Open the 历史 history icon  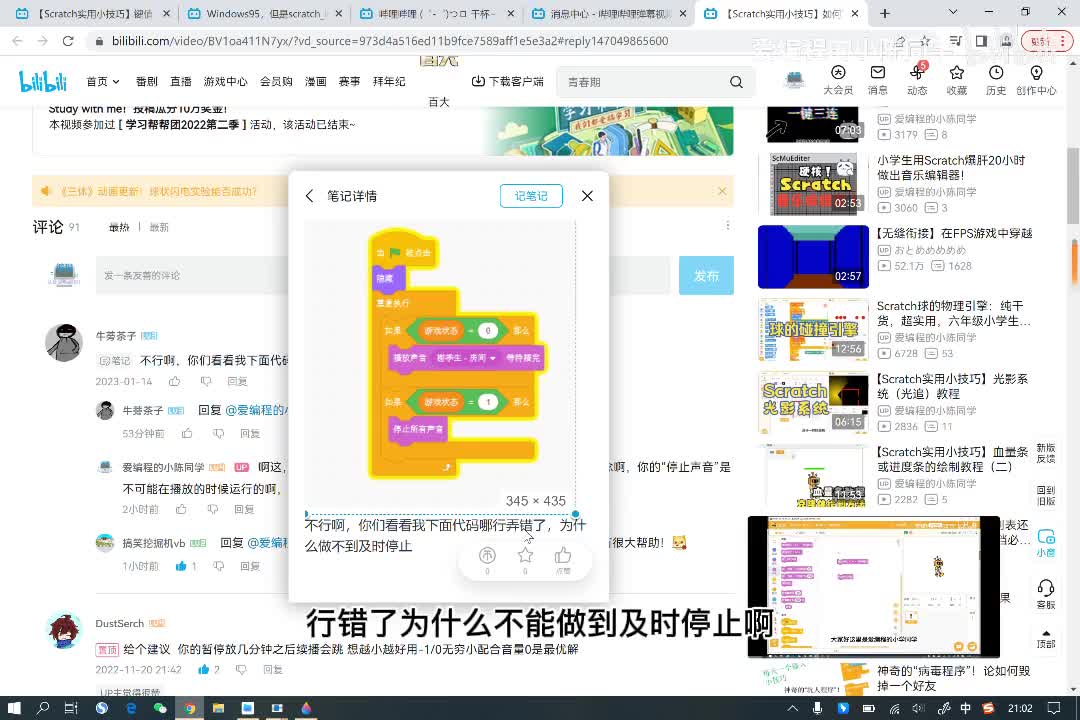[x=996, y=80]
